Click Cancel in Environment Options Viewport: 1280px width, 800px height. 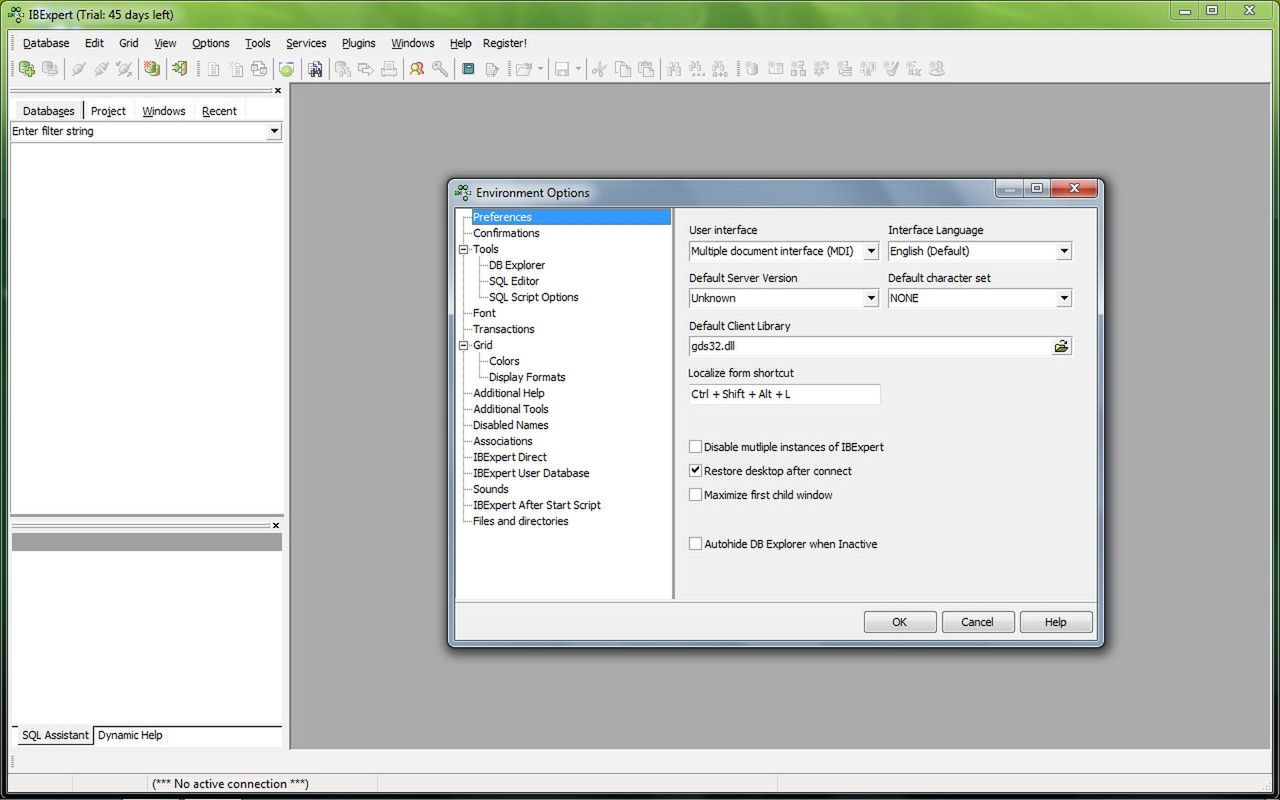pos(978,622)
